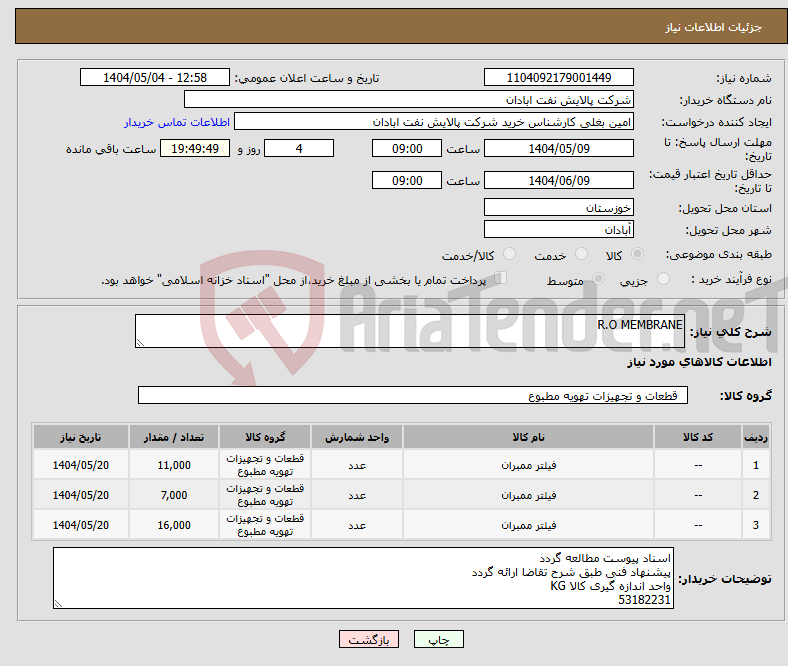Click the گروه کالا column header
The height and width of the screenshot is (666, 788).
265,437
